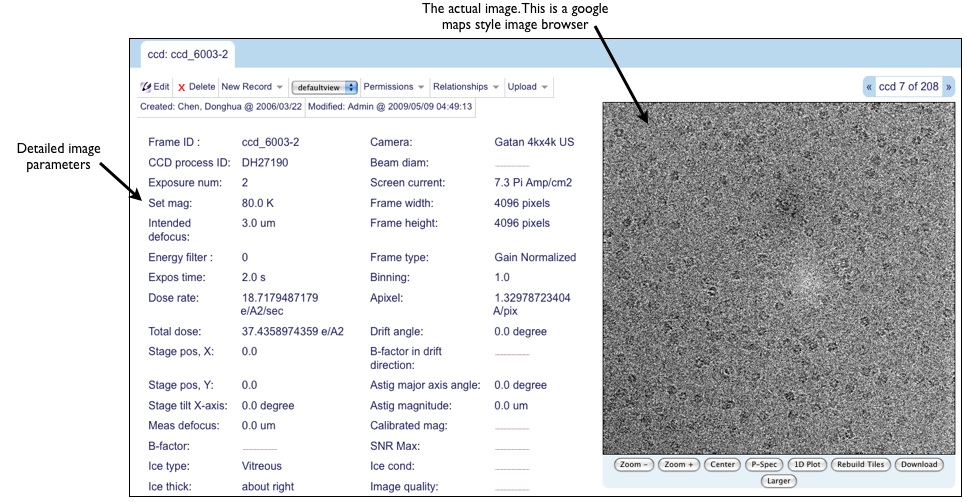Go to next ccd record arrow
Screen dimensions: 967x502
point(948,87)
